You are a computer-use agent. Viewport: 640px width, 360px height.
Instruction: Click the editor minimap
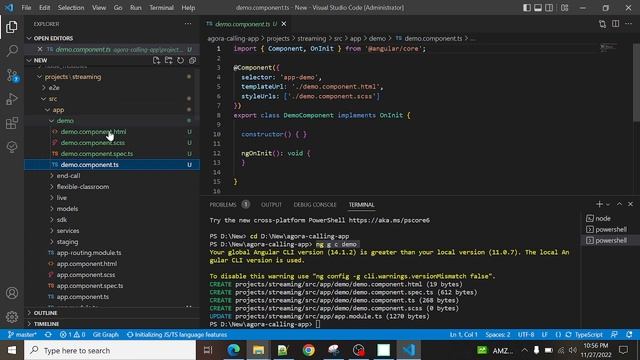[608, 48]
